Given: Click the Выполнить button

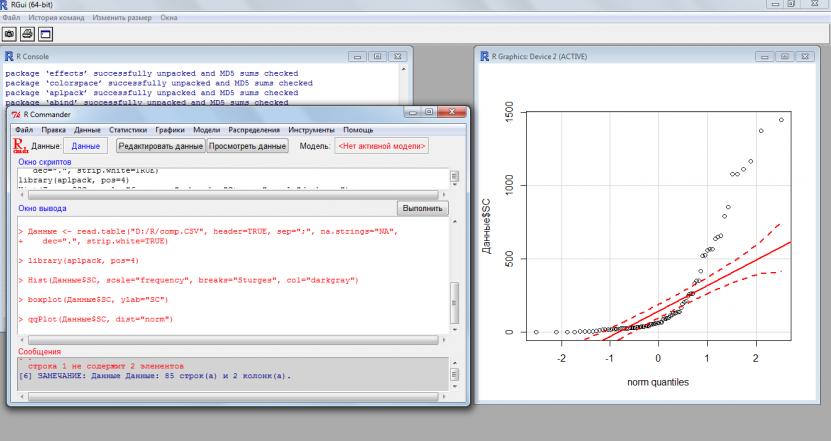Looking at the screenshot, I should tap(422, 208).
